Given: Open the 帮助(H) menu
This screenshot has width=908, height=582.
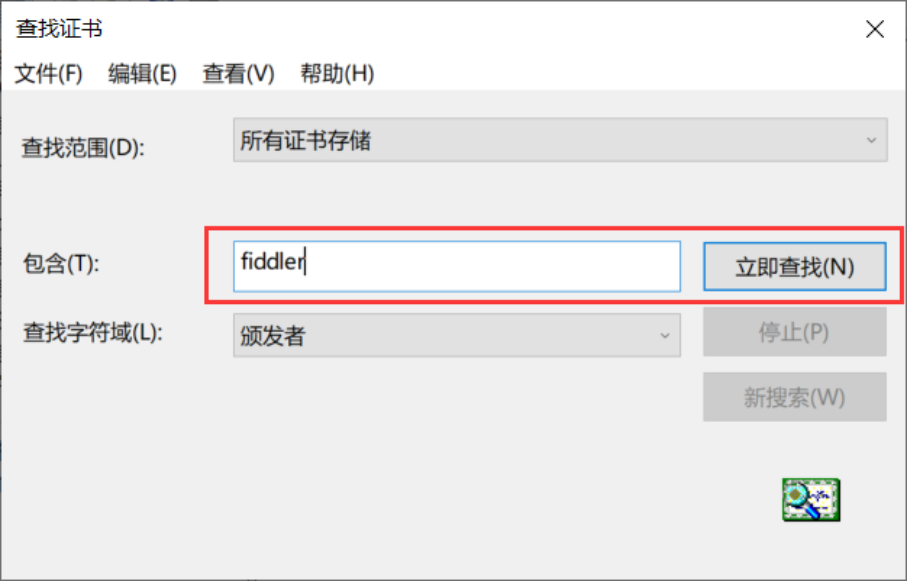Looking at the screenshot, I should click(x=337, y=74).
